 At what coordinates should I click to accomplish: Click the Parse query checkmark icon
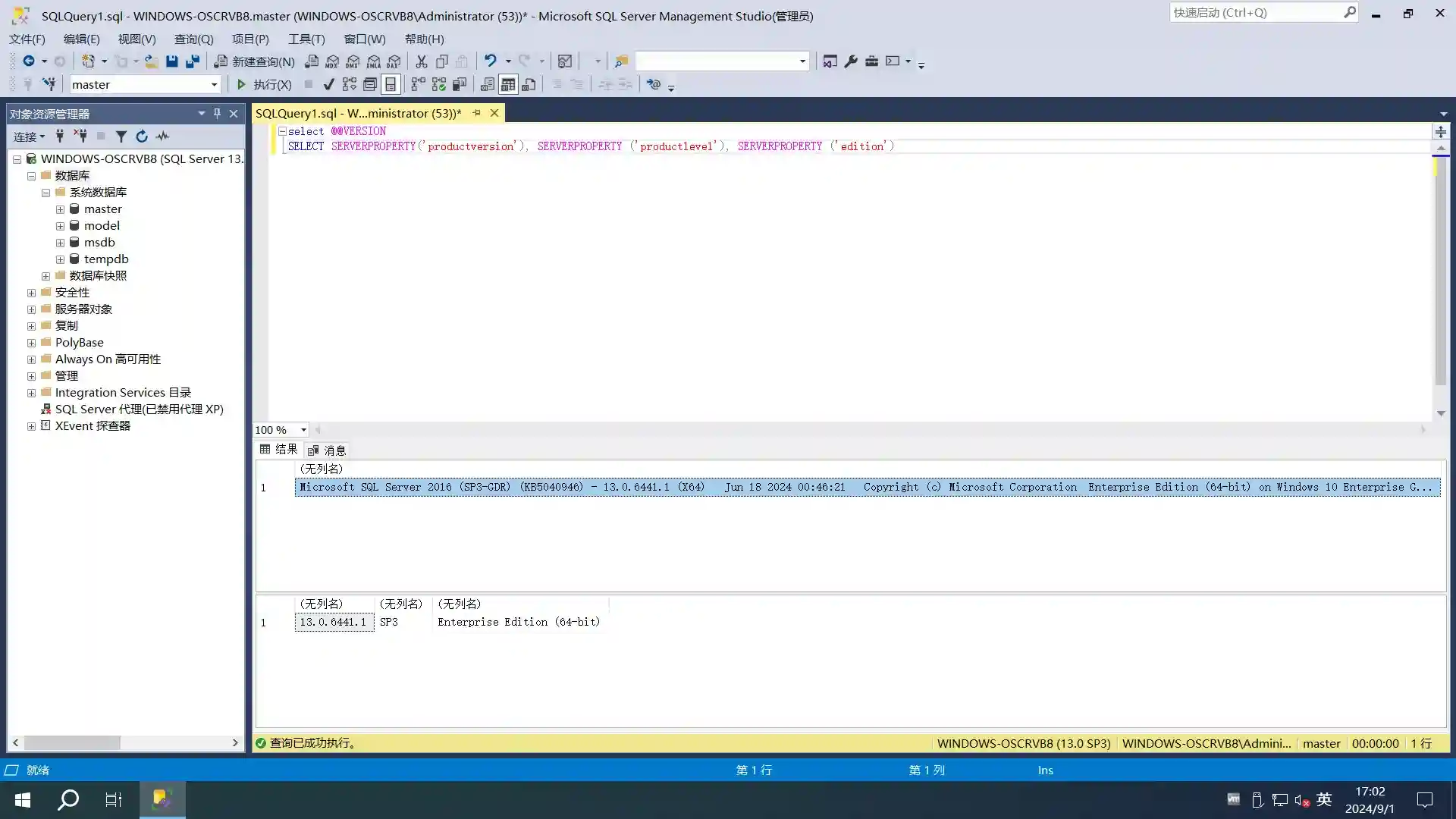click(328, 85)
